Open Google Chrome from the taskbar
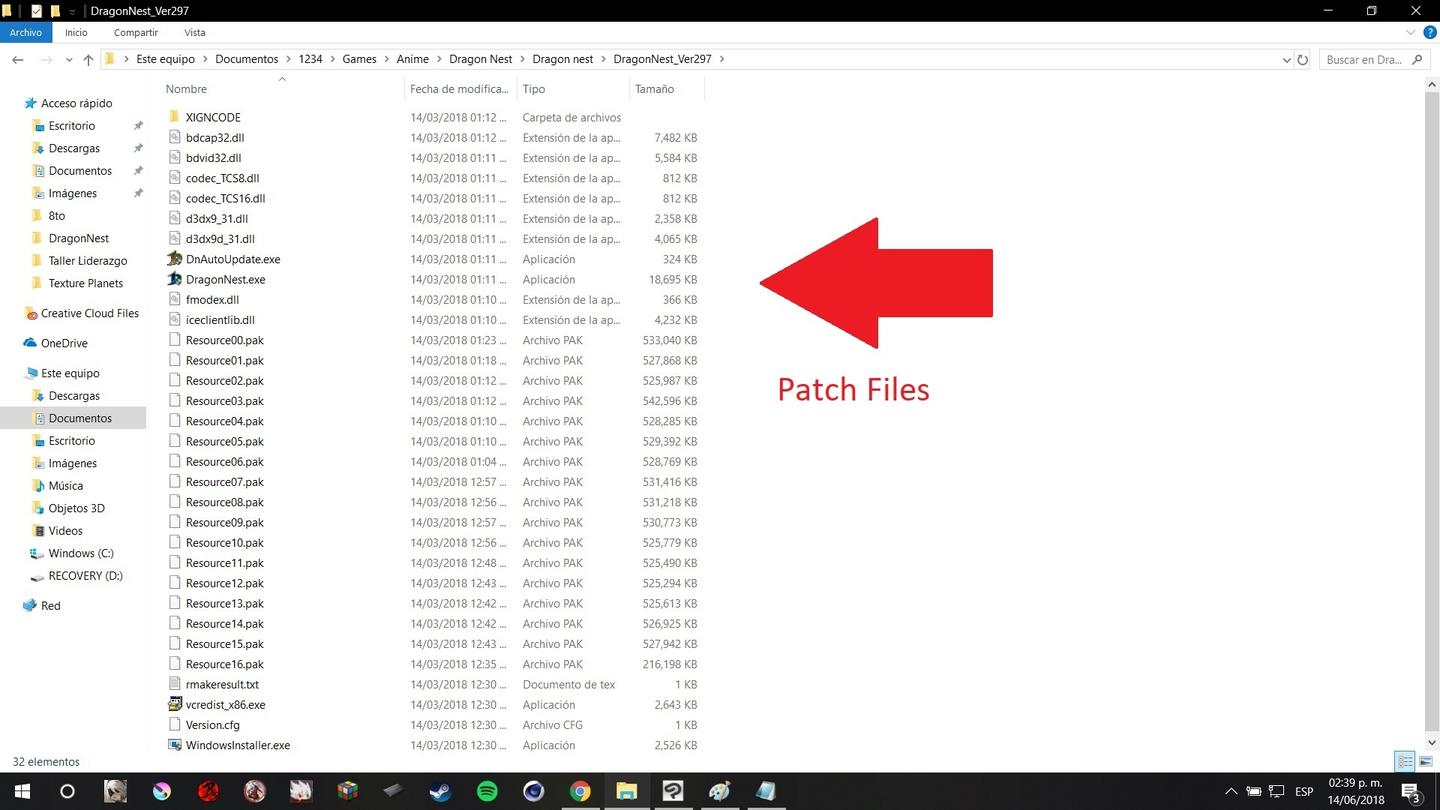 coord(580,791)
